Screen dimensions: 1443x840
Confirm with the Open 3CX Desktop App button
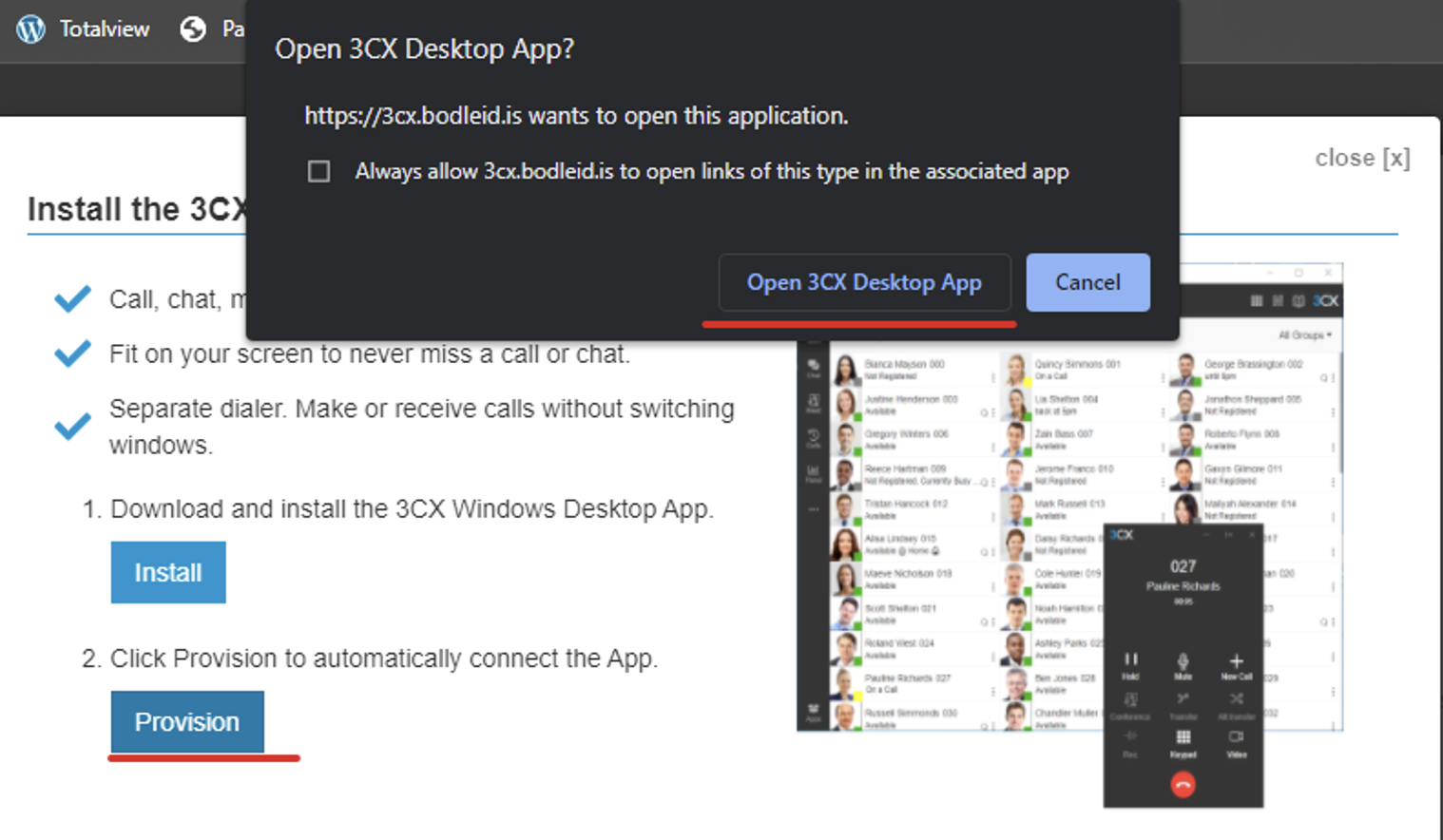[x=864, y=282]
